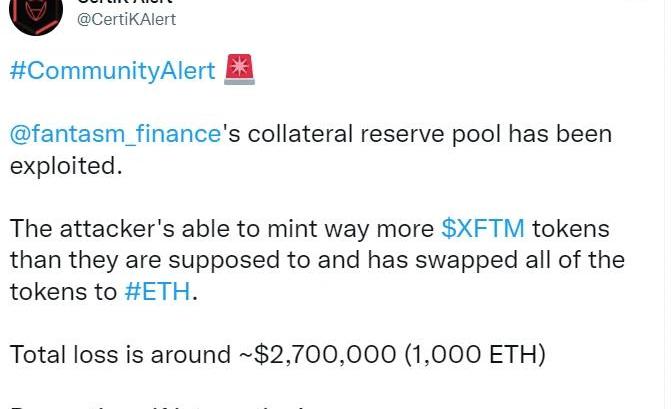Click the text 'The attacker's able to mint'
The height and width of the screenshot is (409, 671).
click(172, 228)
